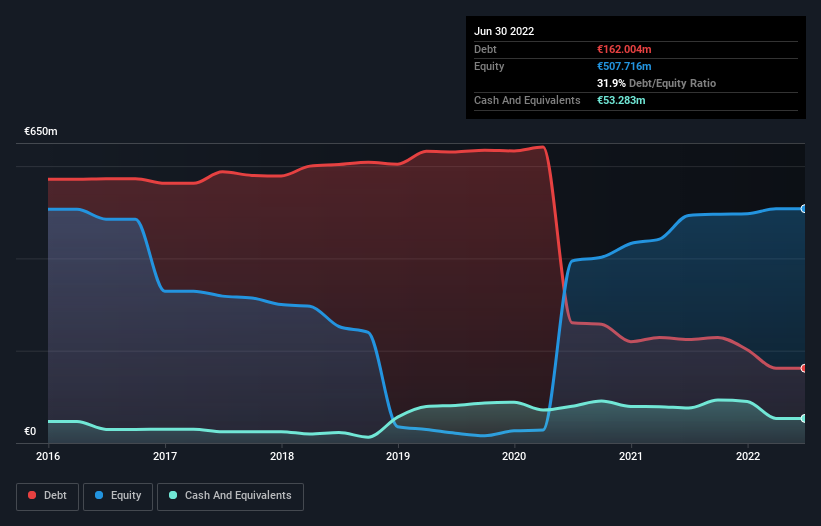The width and height of the screenshot is (821, 526).
Task: Click the 2021 x-axis label
Action: tap(631, 456)
